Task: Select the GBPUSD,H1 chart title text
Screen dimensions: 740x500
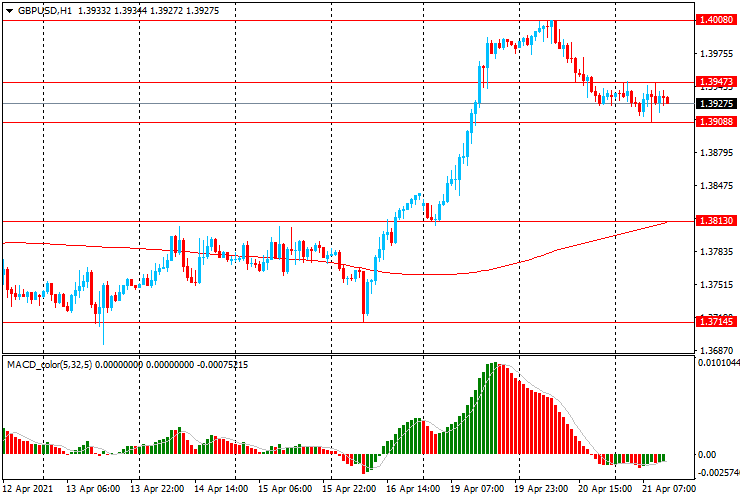Action: (45, 10)
